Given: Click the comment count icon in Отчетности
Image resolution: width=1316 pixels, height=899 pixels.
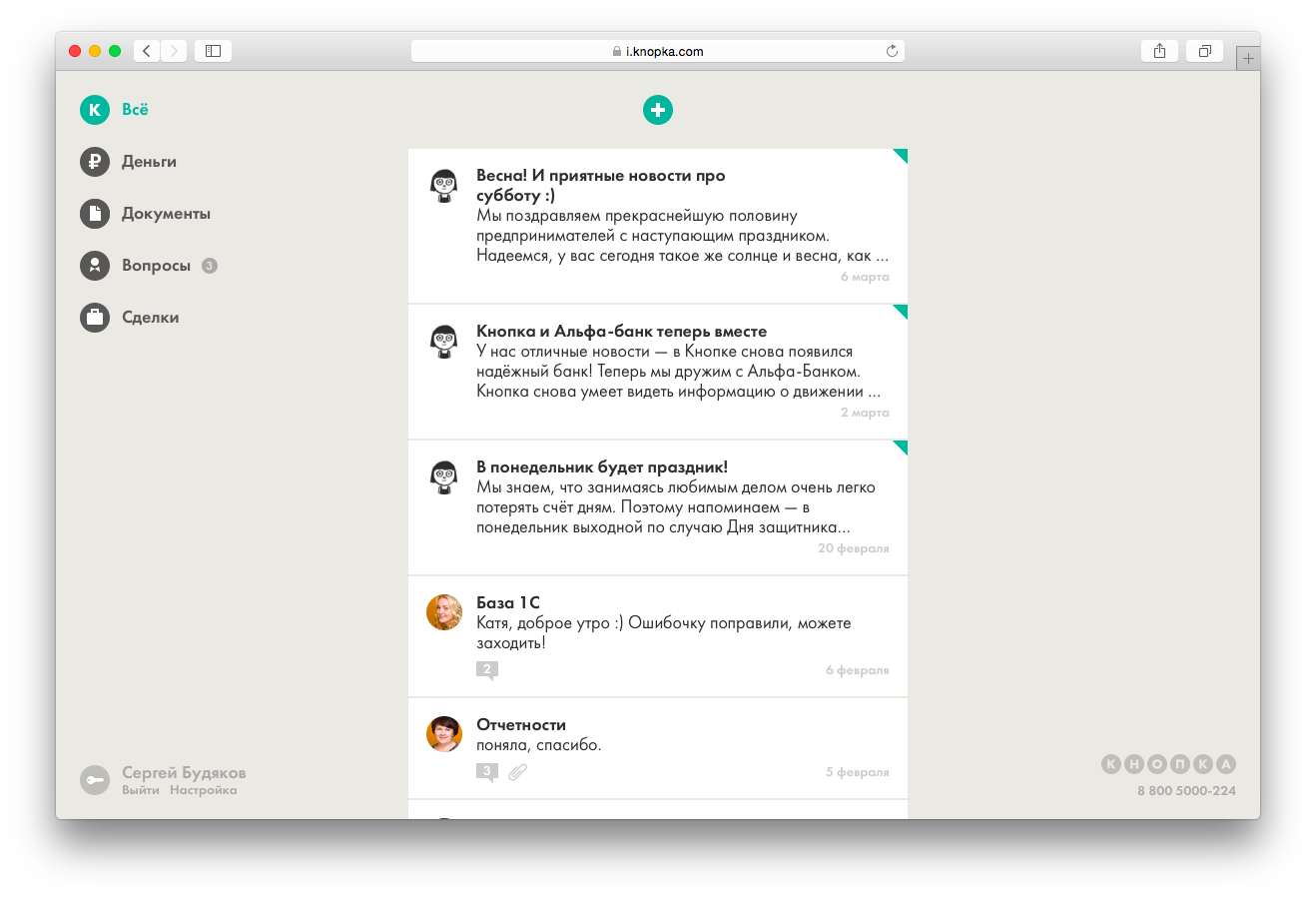Looking at the screenshot, I should click(x=487, y=772).
